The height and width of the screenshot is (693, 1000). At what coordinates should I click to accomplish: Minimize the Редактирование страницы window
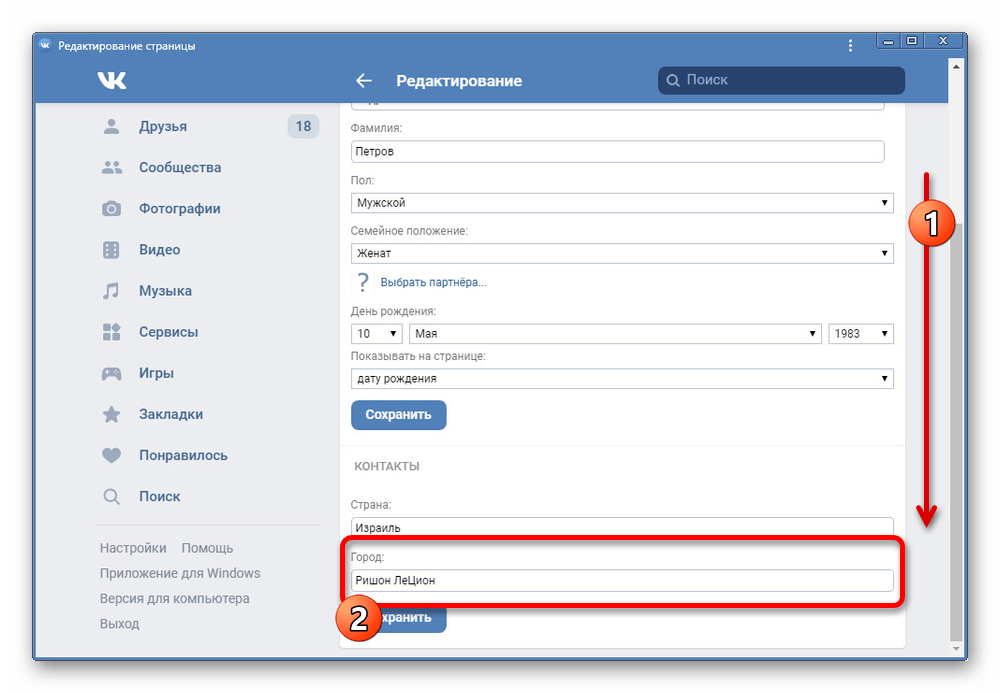coord(888,41)
